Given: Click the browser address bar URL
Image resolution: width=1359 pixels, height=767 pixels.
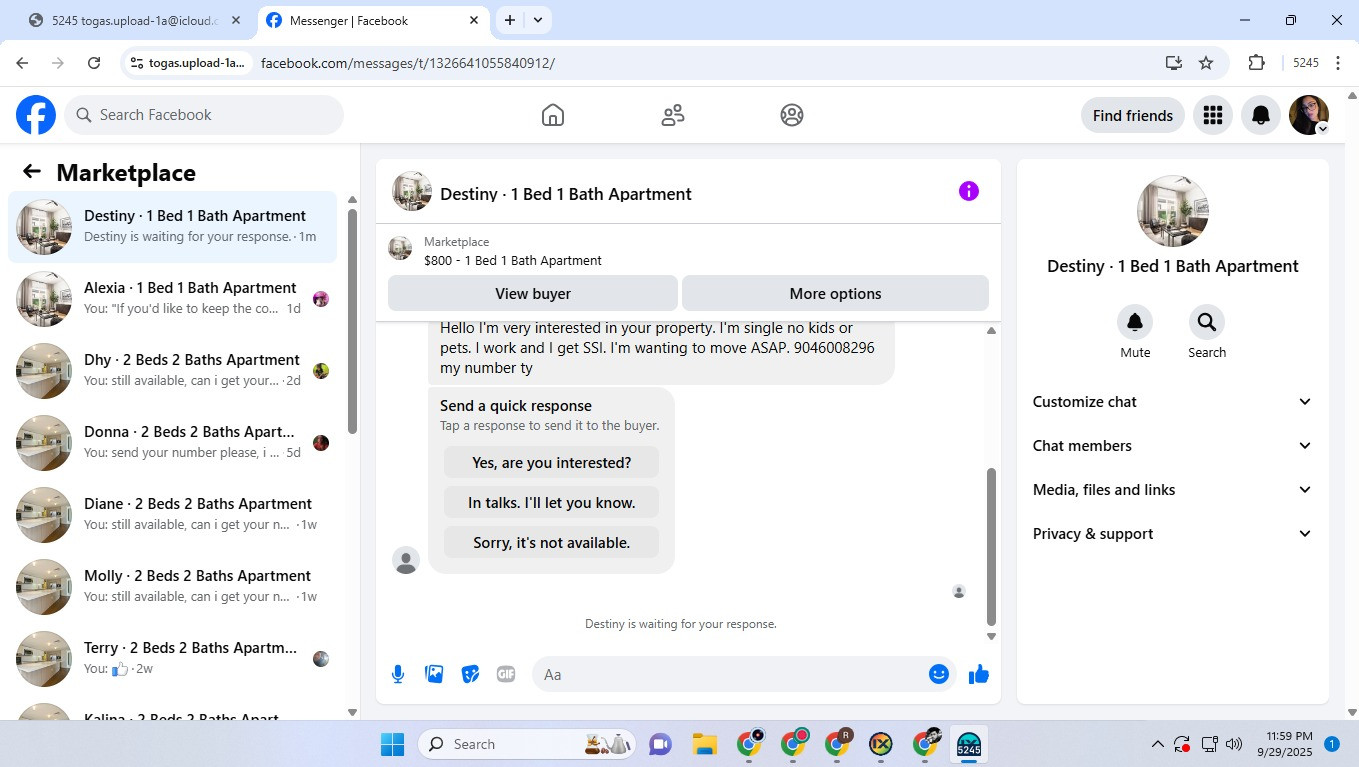Looking at the screenshot, I should pyautogui.click(x=408, y=63).
